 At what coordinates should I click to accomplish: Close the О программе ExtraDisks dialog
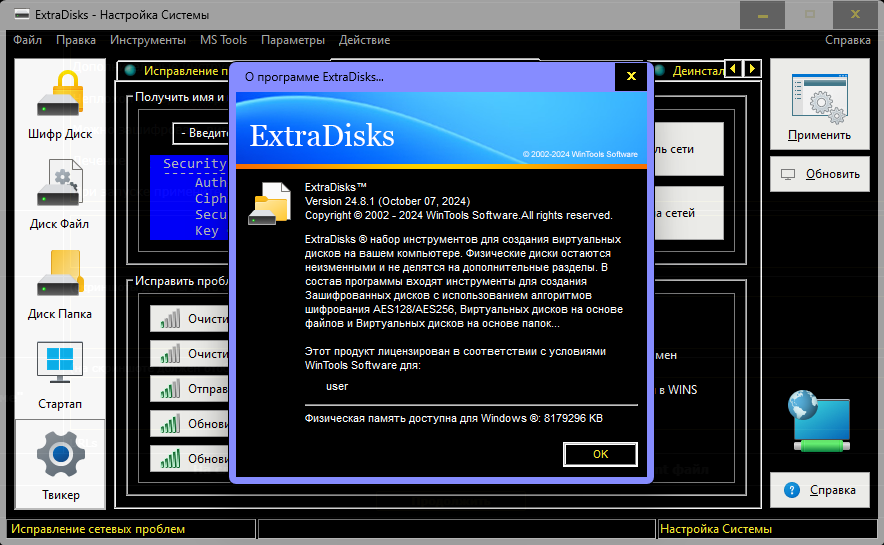pos(631,76)
